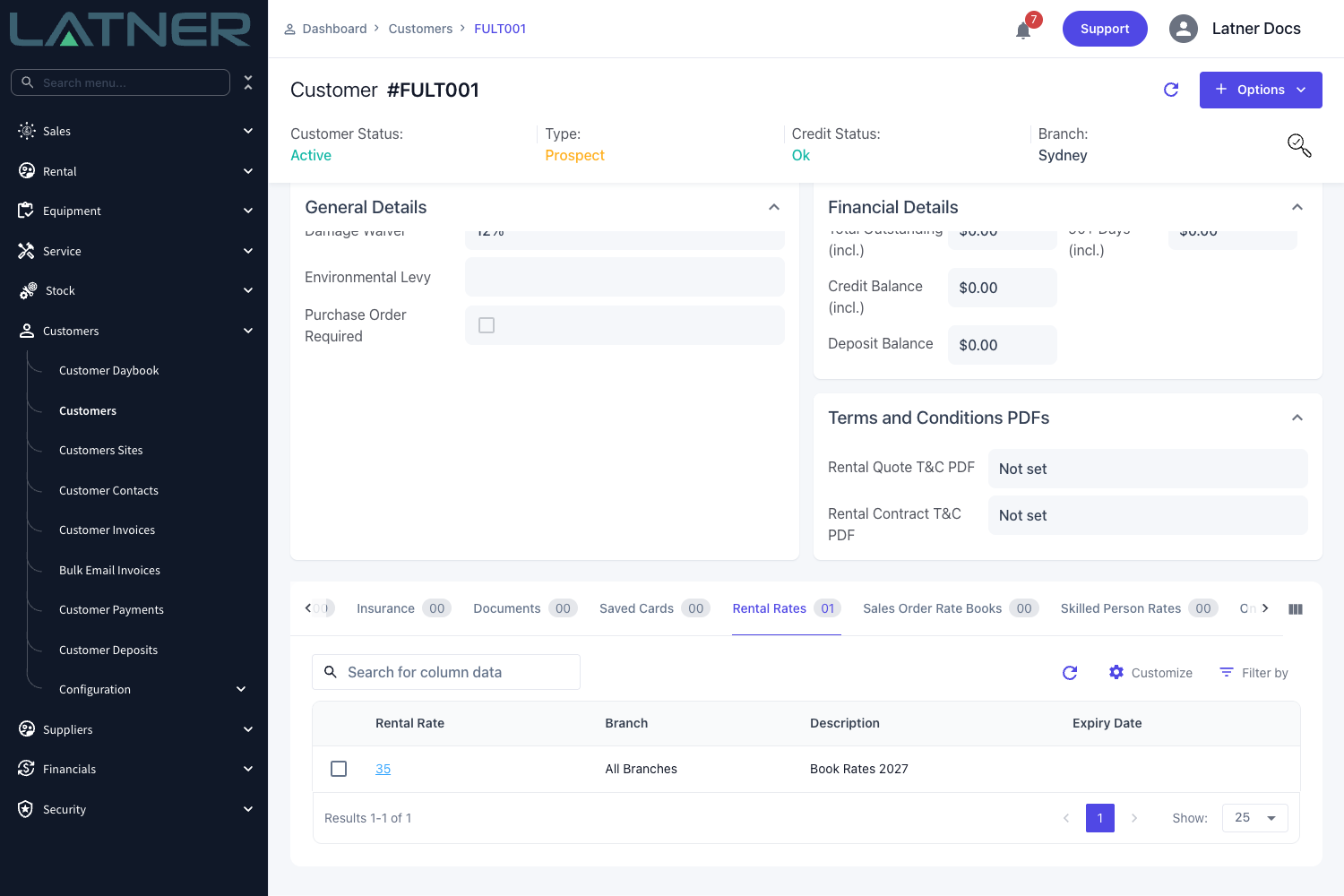The width and height of the screenshot is (1344, 896).
Task: Click the Equipment sidebar icon
Action: [x=26, y=211]
